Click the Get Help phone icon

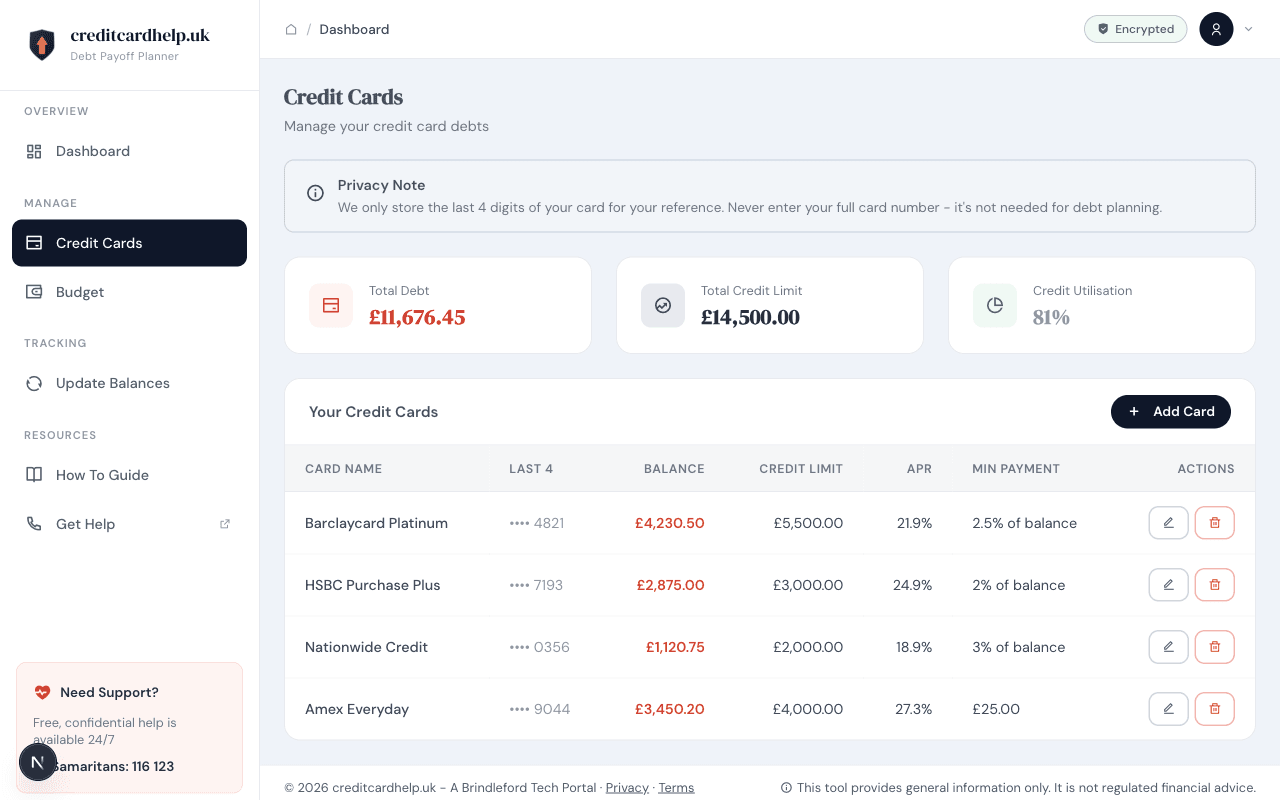[34, 523]
